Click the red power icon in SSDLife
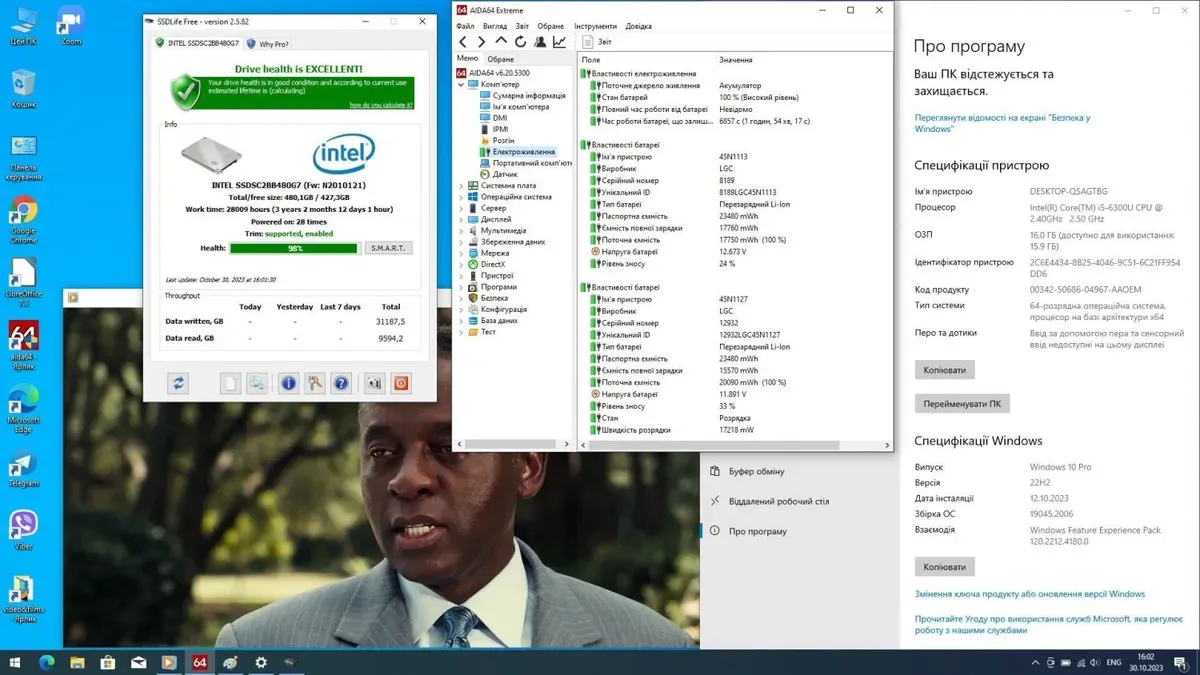The image size is (1200, 675). 401,383
